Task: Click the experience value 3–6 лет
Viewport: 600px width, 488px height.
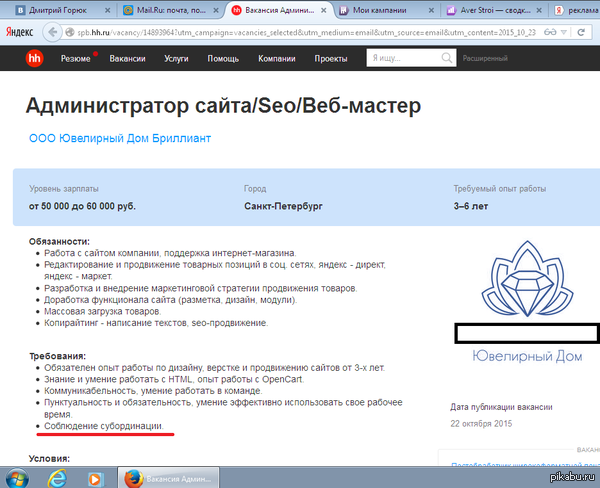Action: 471,206
